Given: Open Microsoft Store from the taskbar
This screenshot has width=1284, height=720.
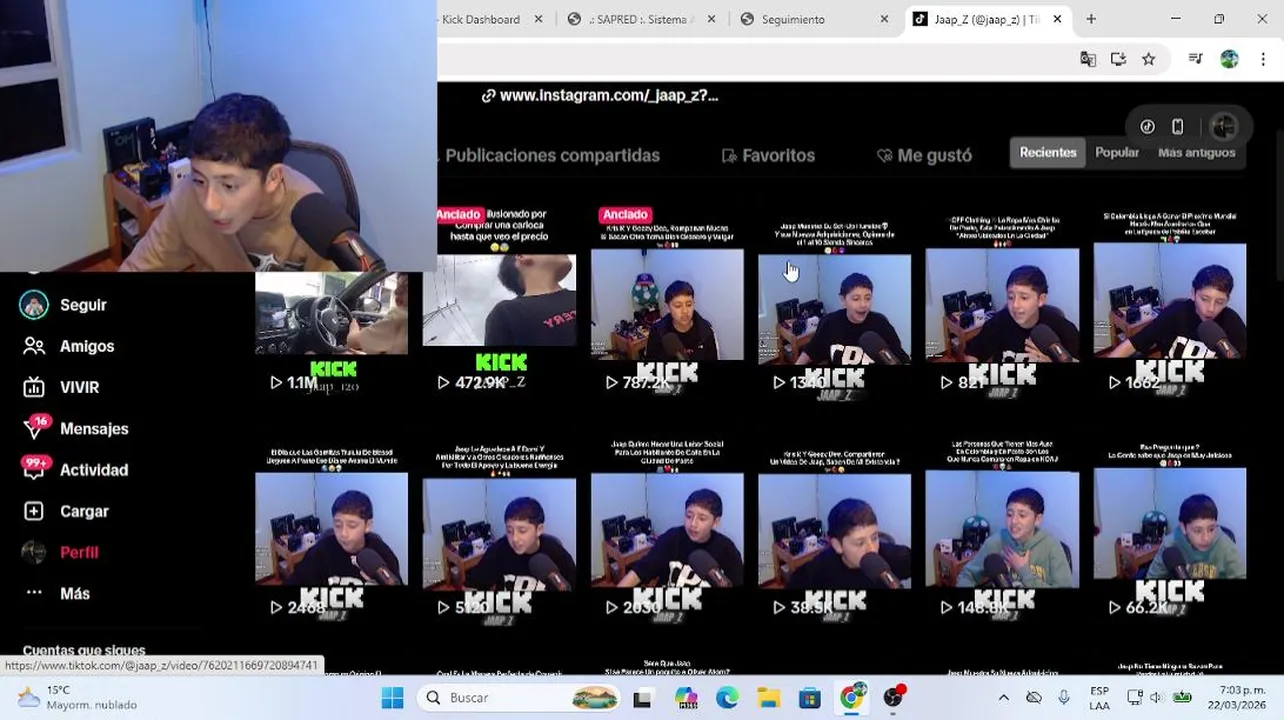Looking at the screenshot, I should pyautogui.click(x=809, y=698).
